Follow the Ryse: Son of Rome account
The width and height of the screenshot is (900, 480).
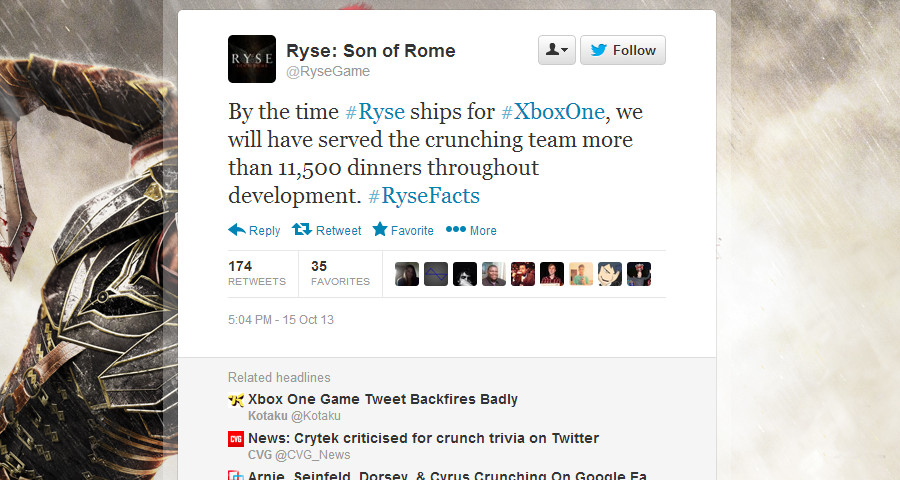click(622, 50)
